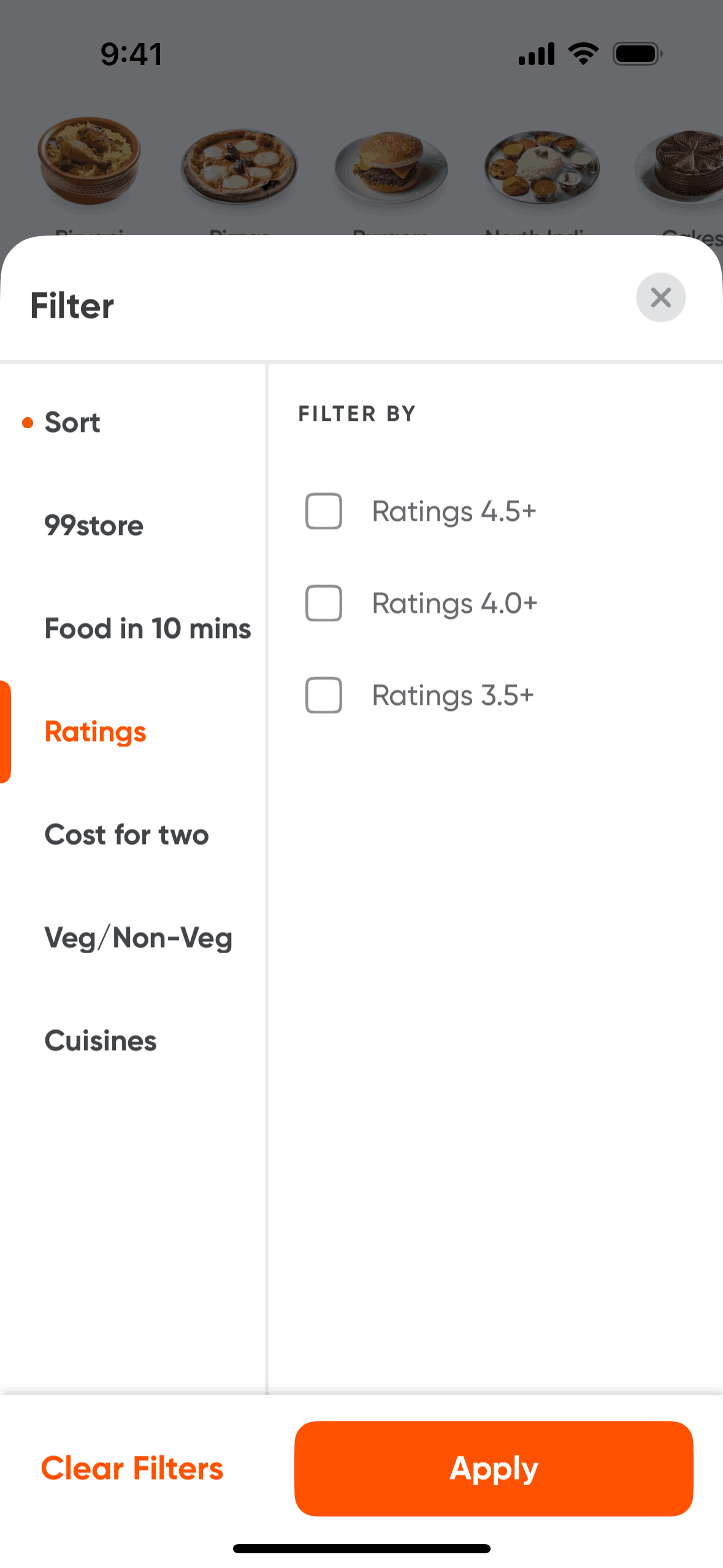Tick the Ratings 3.5+ checkbox
This screenshot has width=723, height=1568.
coord(324,695)
